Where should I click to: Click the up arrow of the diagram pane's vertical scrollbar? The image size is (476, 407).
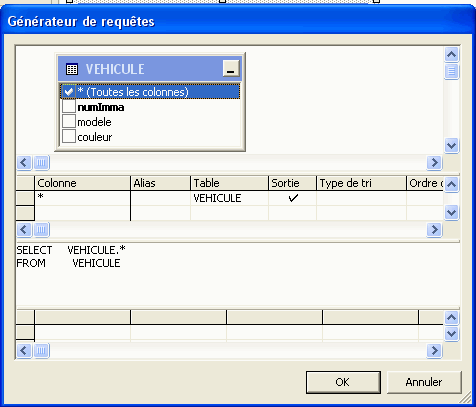[451, 54]
